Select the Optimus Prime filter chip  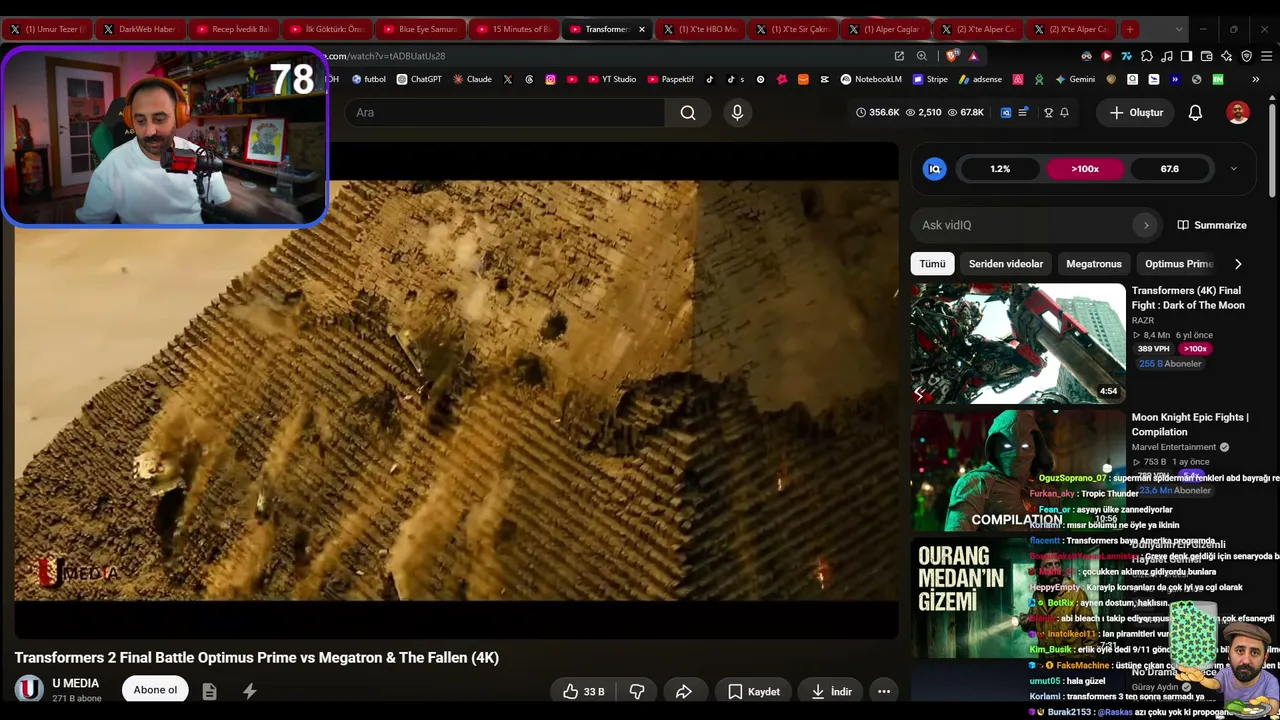(1179, 264)
